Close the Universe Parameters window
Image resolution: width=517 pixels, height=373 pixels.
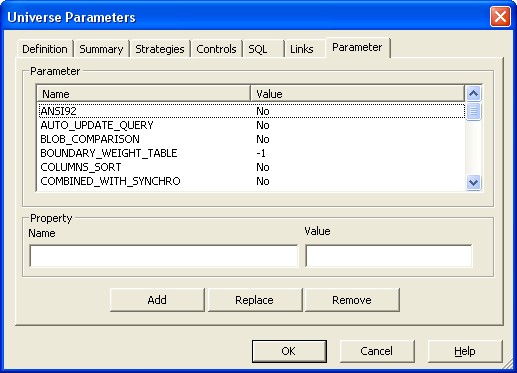pyautogui.click(x=500, y=16)
